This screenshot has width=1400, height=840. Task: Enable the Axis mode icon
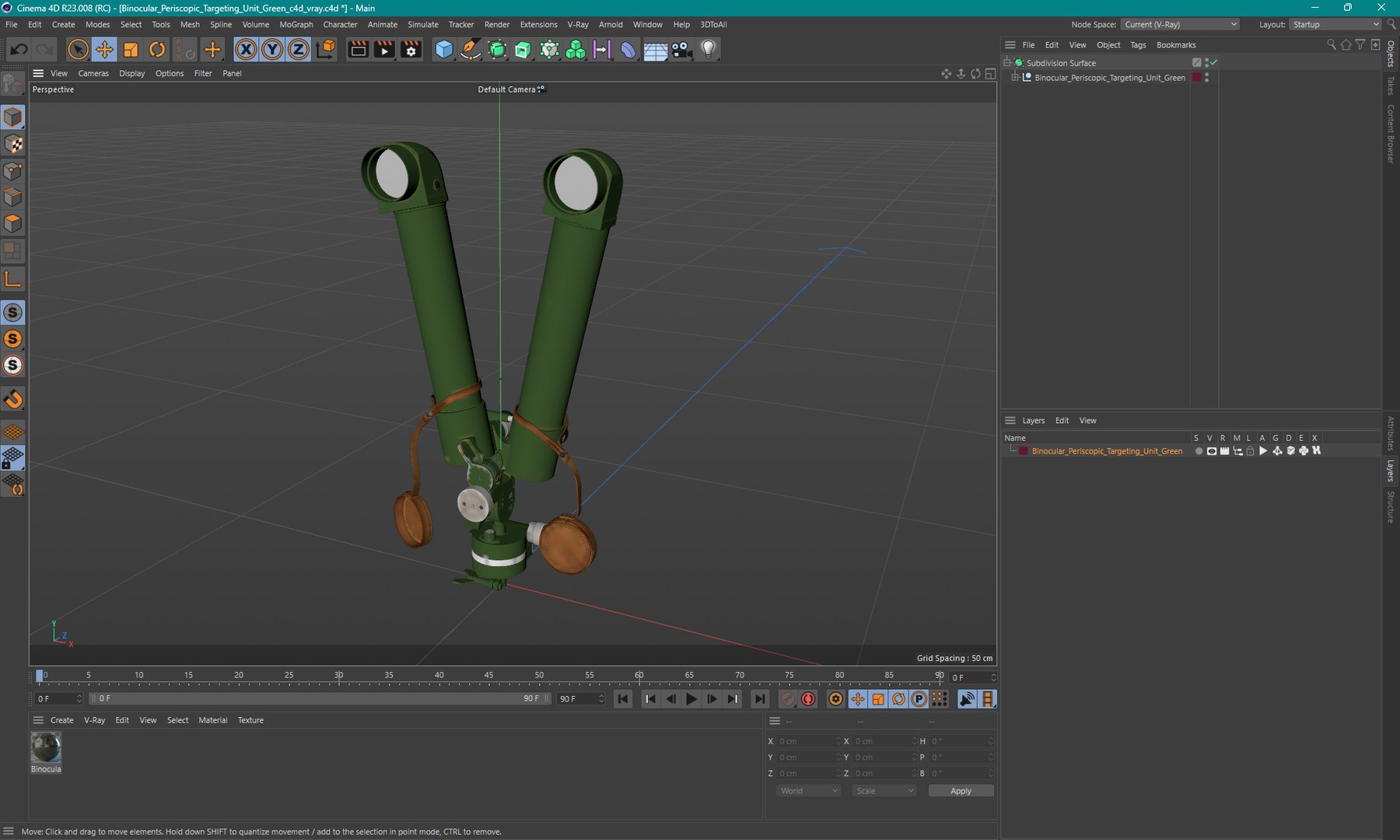tap(13, 278)
